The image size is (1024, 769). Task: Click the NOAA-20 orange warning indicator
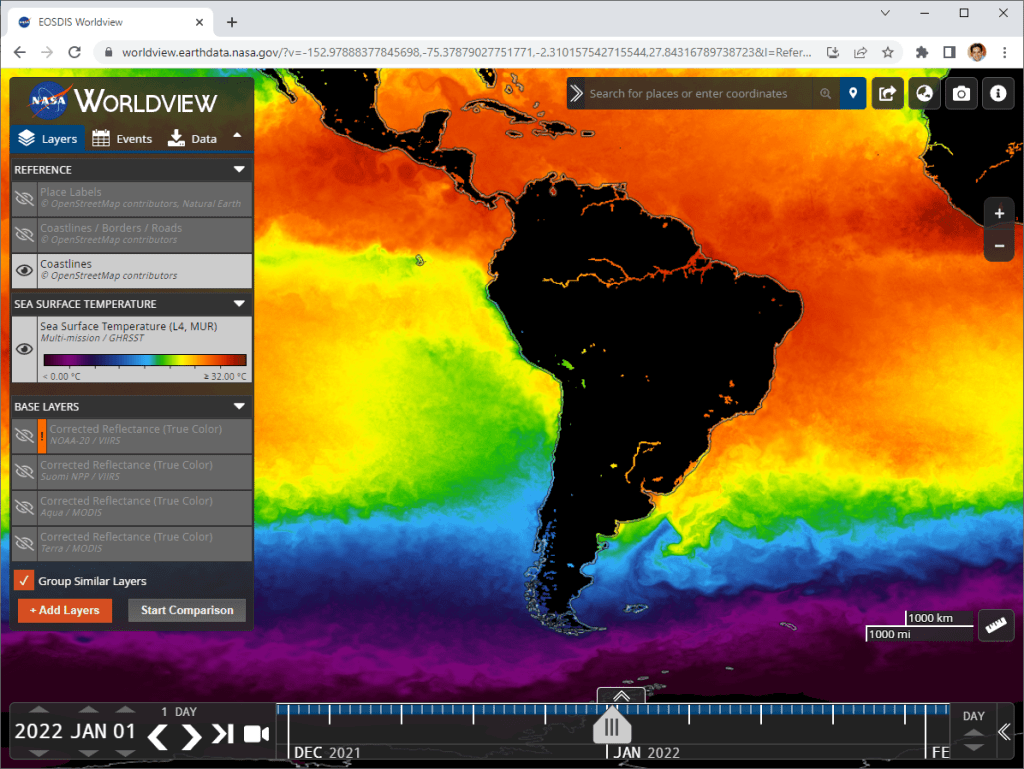tap(42, 435)
